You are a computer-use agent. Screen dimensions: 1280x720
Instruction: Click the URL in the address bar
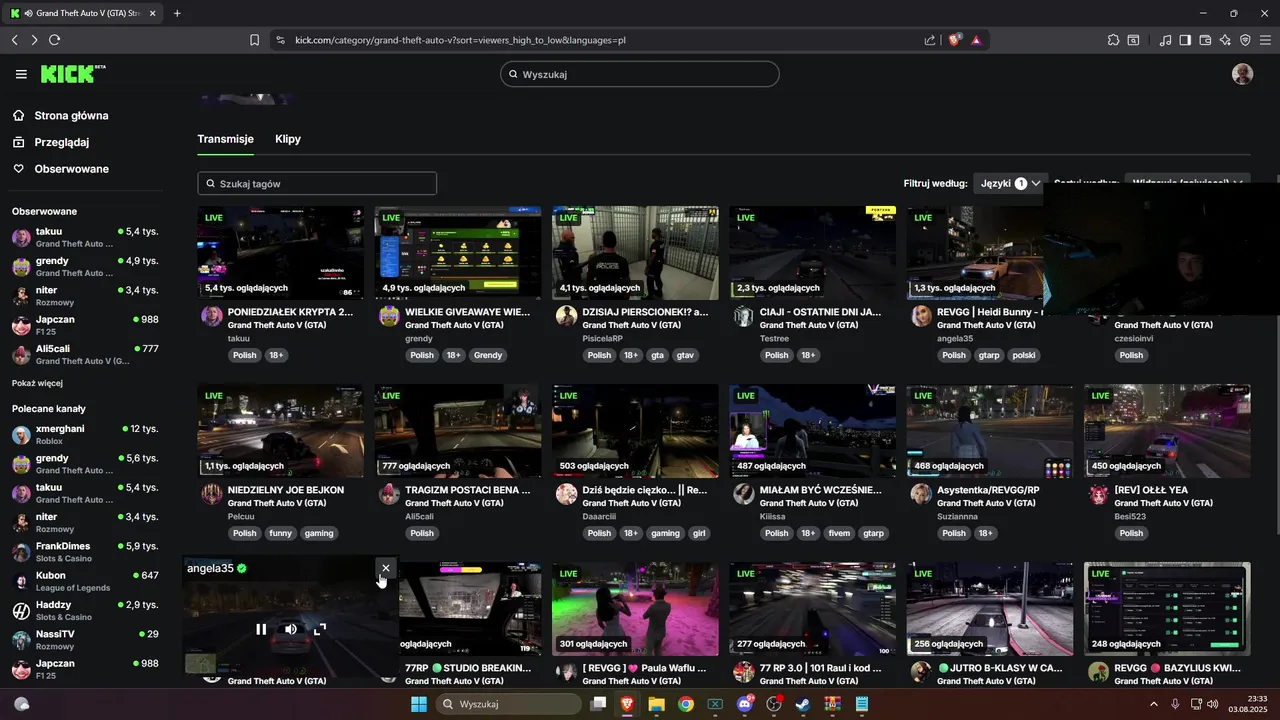[460, 40]
